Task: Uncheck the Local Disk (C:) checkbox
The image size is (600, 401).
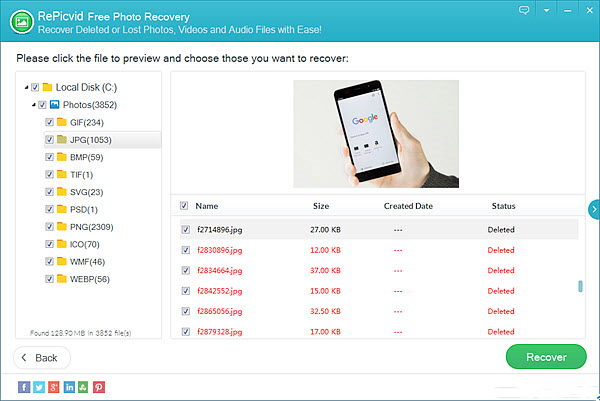Action: click(35, 87)
